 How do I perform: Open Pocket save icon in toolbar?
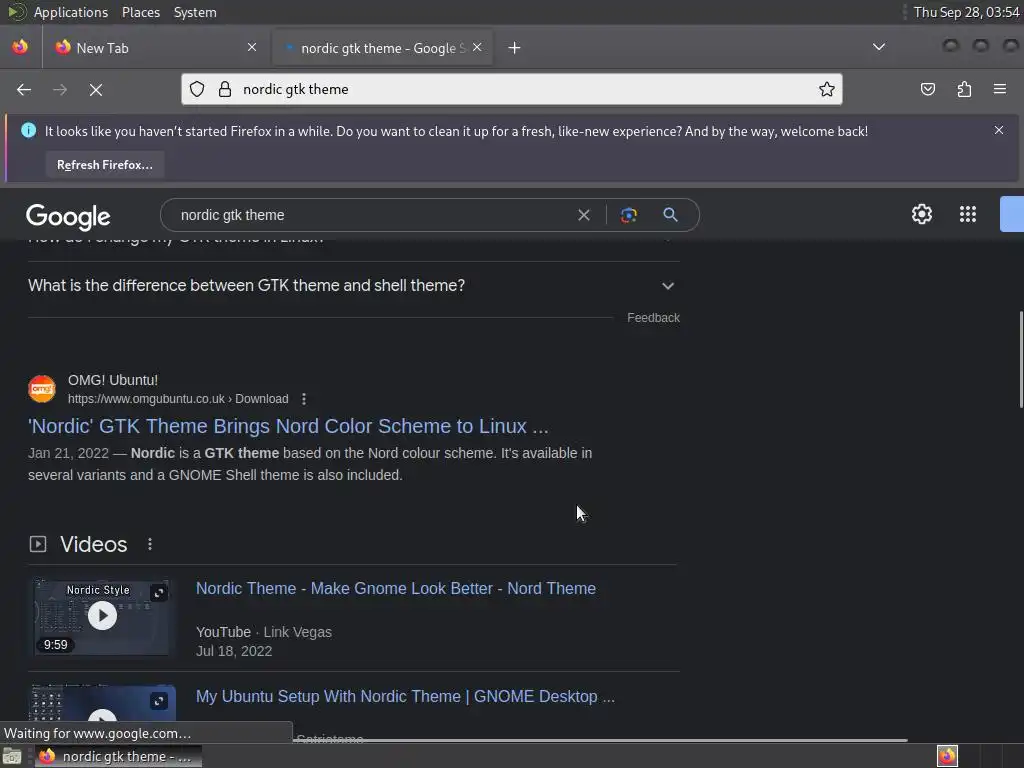pyautogui.click(x=927, y=89)
